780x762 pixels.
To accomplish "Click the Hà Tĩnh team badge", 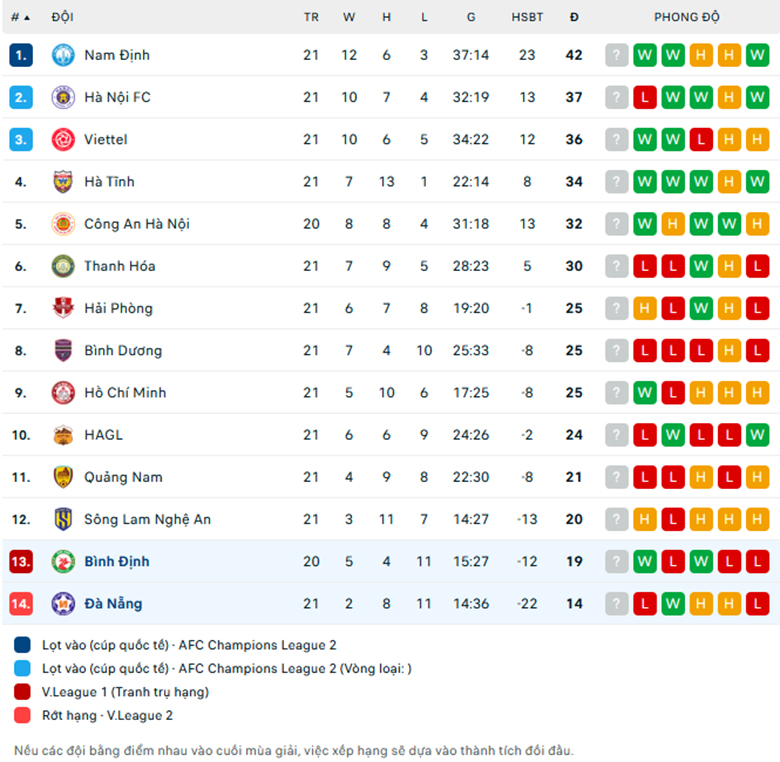I will tap(63, 182).
